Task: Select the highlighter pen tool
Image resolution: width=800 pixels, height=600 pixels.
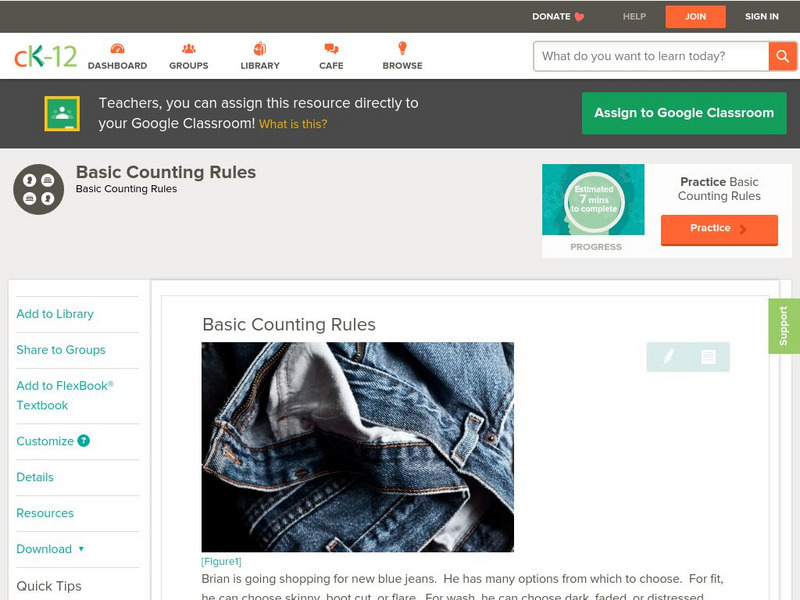Action: point(668,356)
